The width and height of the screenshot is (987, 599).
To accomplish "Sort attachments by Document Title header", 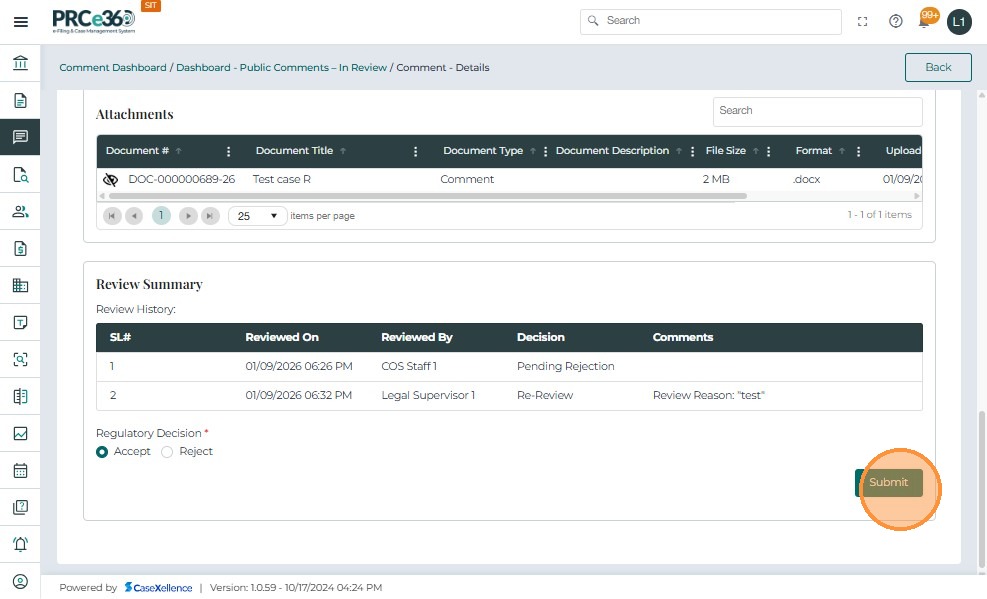I will [294, 150].
